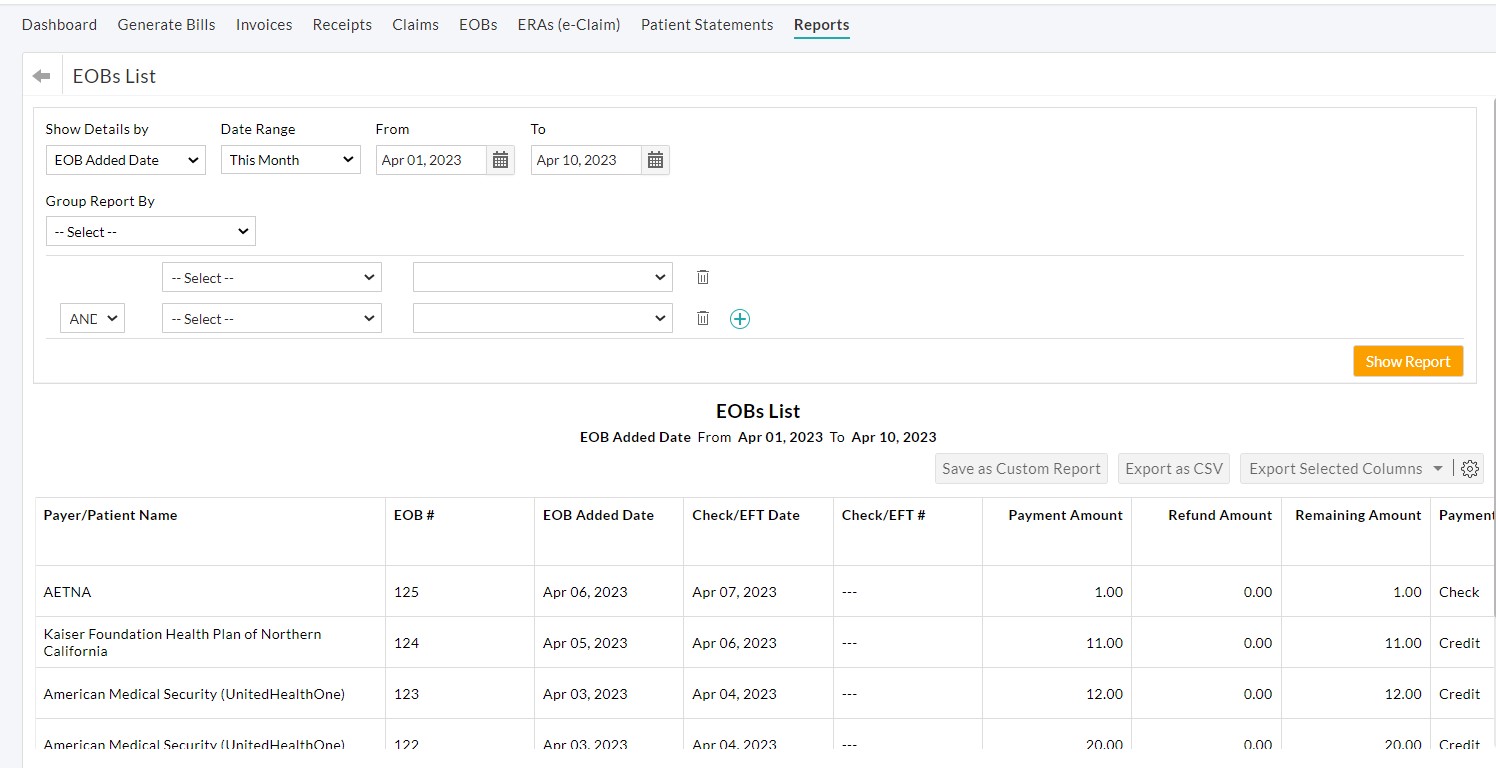Switch to the Claims tab
The height and width of the screenshot is (768, 1496).
pyautogui.click(x=415, y=24)
